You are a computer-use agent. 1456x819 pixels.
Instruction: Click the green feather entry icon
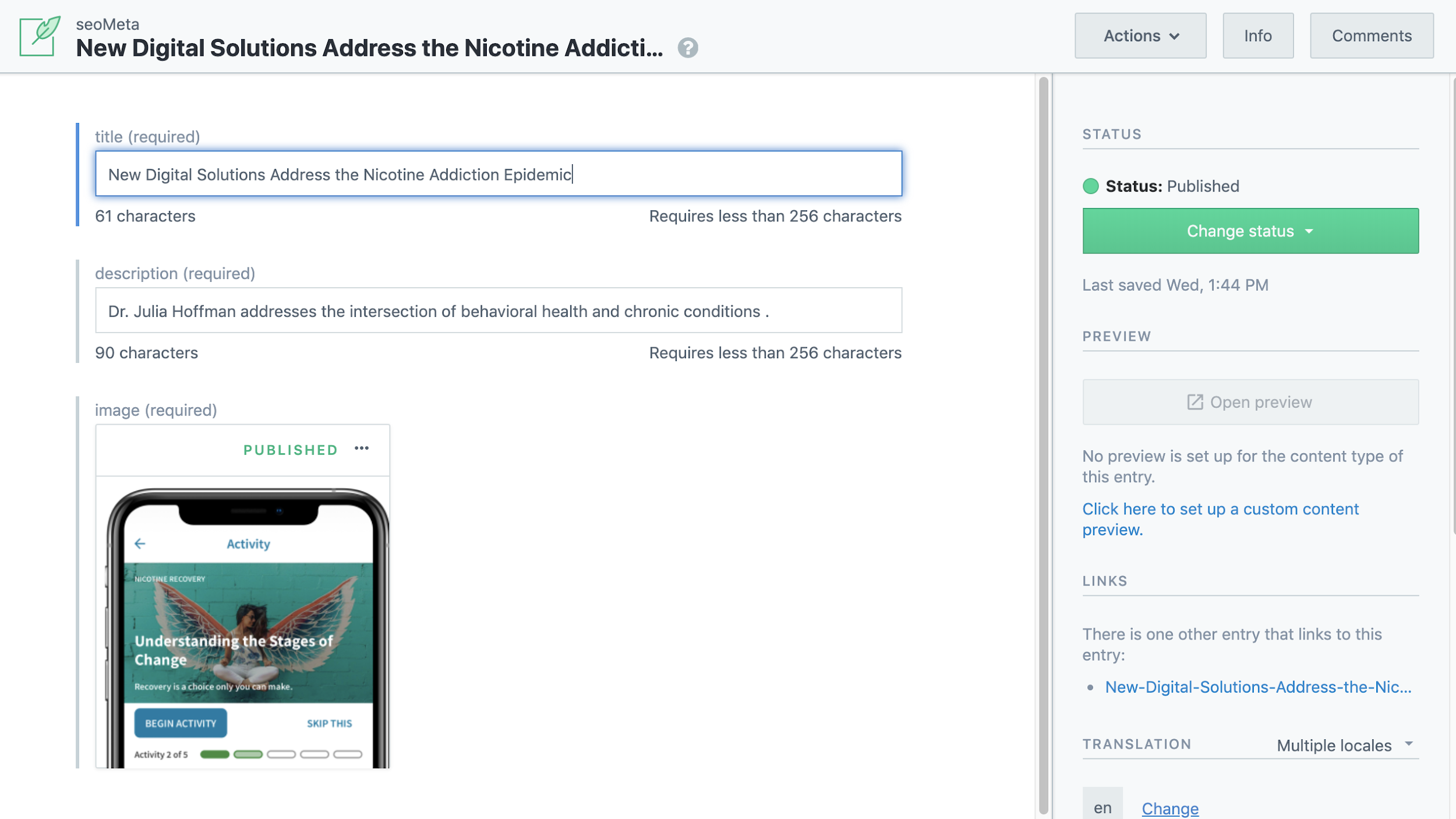(39, 36)
